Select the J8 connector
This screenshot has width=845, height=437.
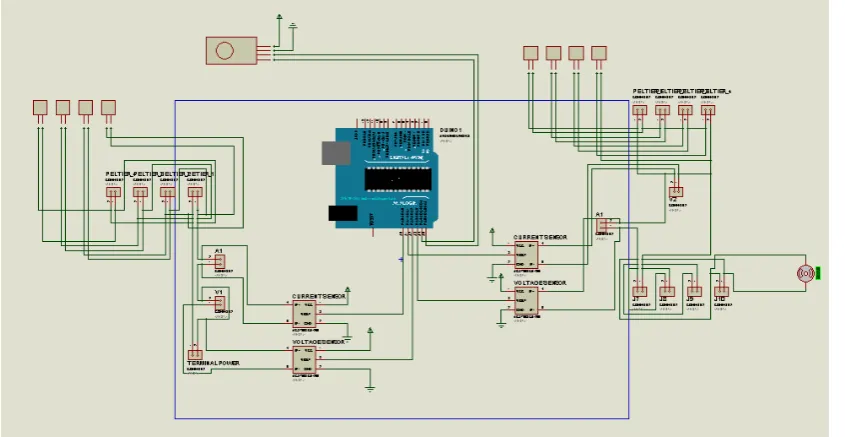667,292
